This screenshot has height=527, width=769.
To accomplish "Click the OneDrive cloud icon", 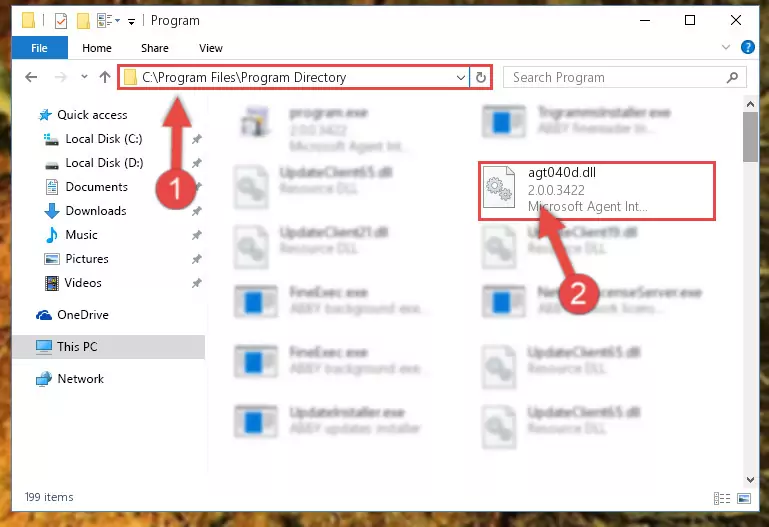I will pos(44,315).
